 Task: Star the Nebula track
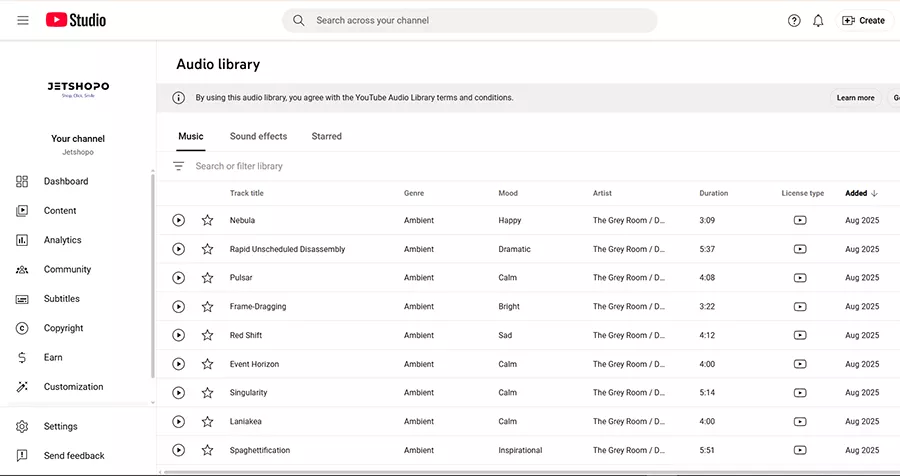pyautogui.click(x=207, y=220)
